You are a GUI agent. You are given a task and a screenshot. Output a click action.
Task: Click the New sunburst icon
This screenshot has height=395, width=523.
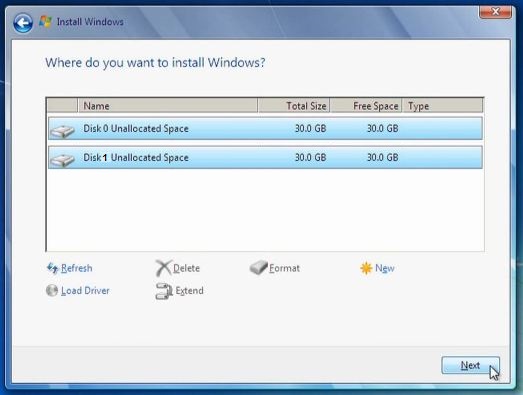pos(366,268)
